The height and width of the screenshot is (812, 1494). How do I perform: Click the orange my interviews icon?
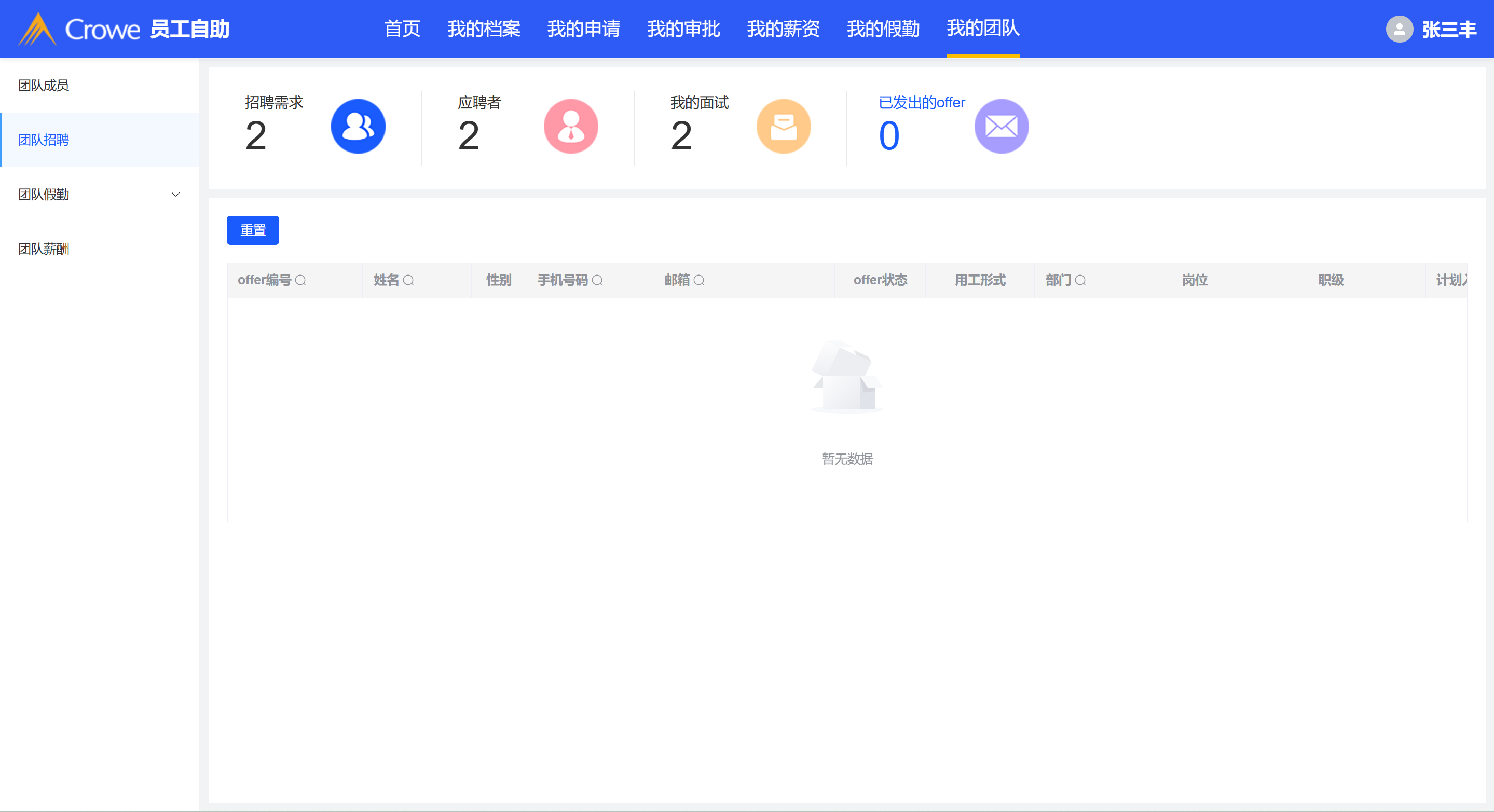click(x=784, y=127)
